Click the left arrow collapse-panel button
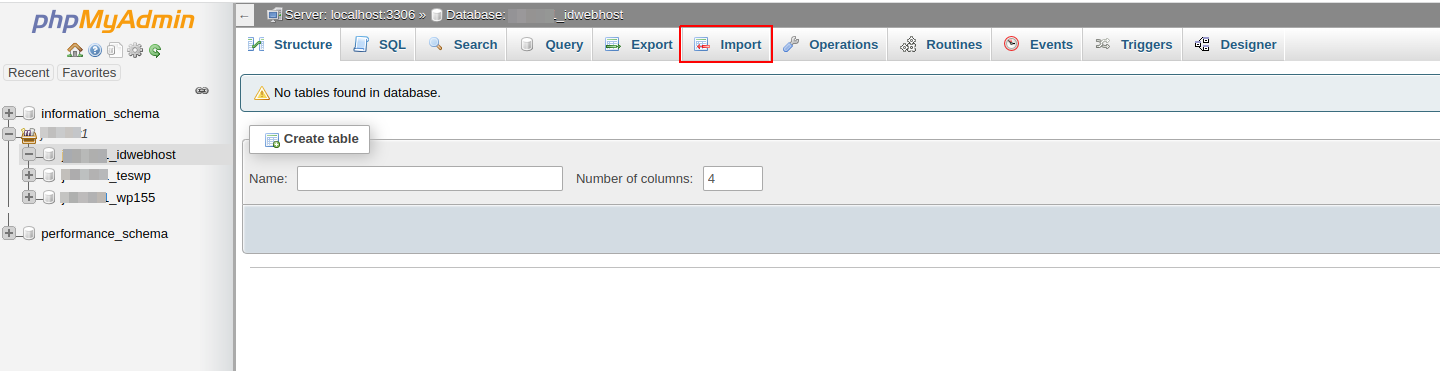This screenshot has width=1440, height=371. [245, 16]
